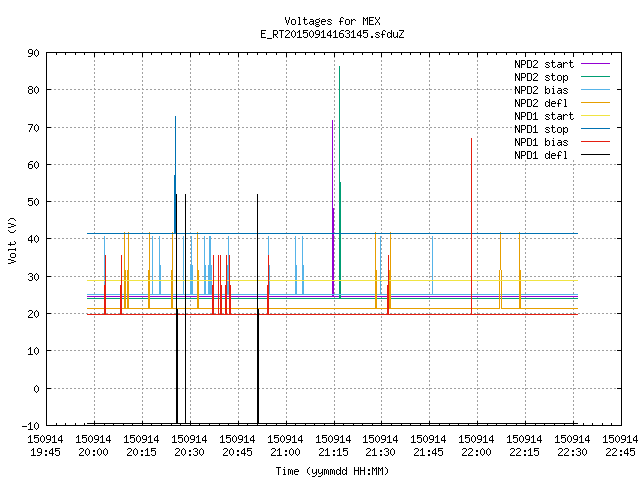The width and height of the screenshot is (640, 480).
Task: Click the chart title "Voltages for MEX"
Action: click(332, 21)
